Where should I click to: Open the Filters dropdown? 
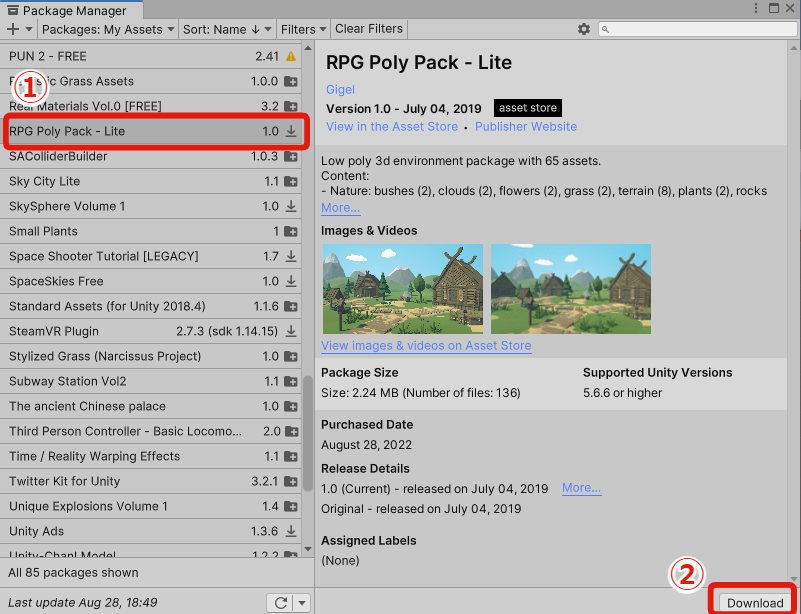303,29
